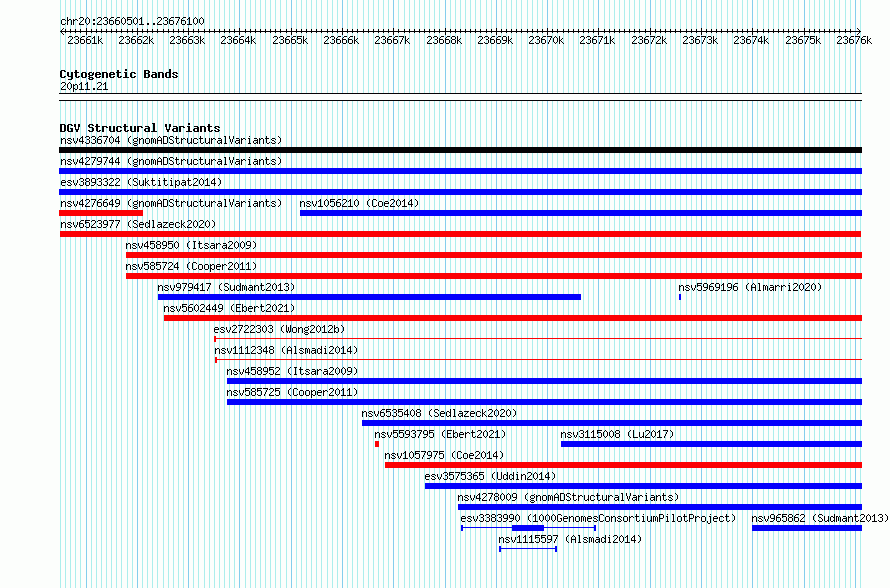890x588 pixels.
Task: Click the 23672k ruler position label
Action: (x=649, y=40)
